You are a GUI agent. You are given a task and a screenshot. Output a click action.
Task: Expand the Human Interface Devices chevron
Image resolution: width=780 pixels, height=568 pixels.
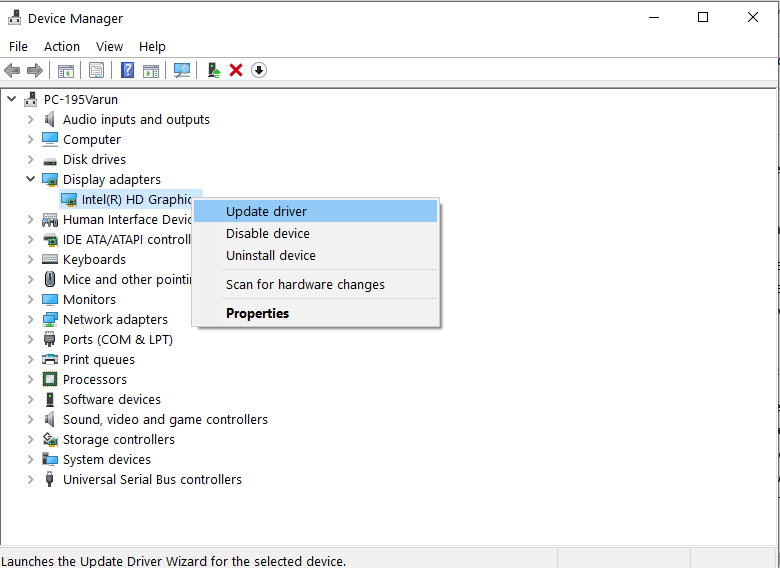(x=30, y=219)
